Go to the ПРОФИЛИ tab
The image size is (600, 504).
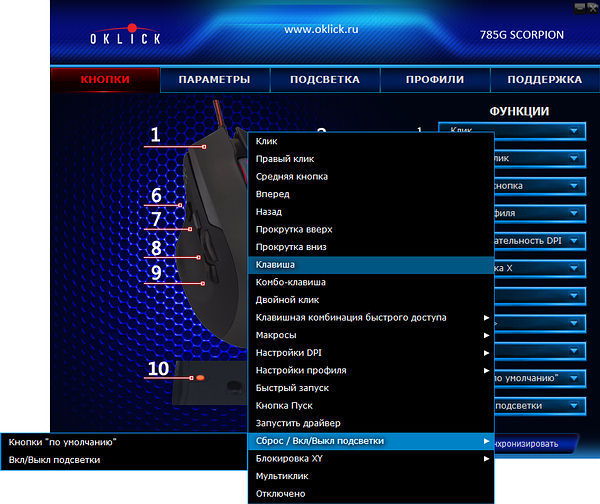[x=435, y=80]
